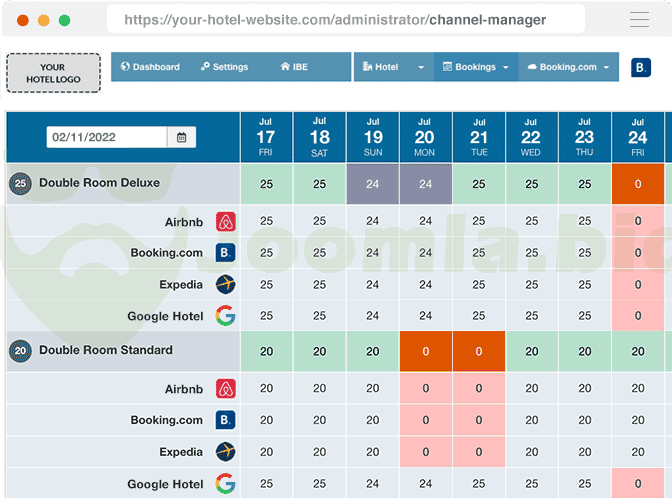Viewport: 672px width, 498px height.
Task: Click the YOUR HOTEL LOGO placeholder
Action: (x=53, y=73)
